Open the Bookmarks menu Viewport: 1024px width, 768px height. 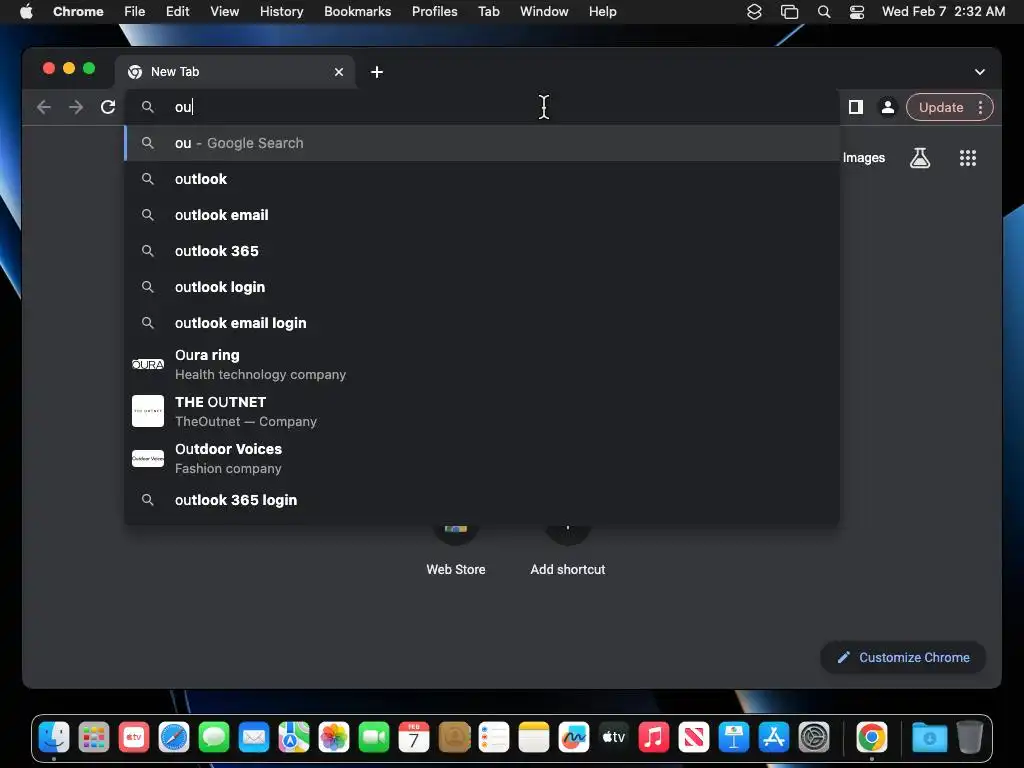coord(357,12)
